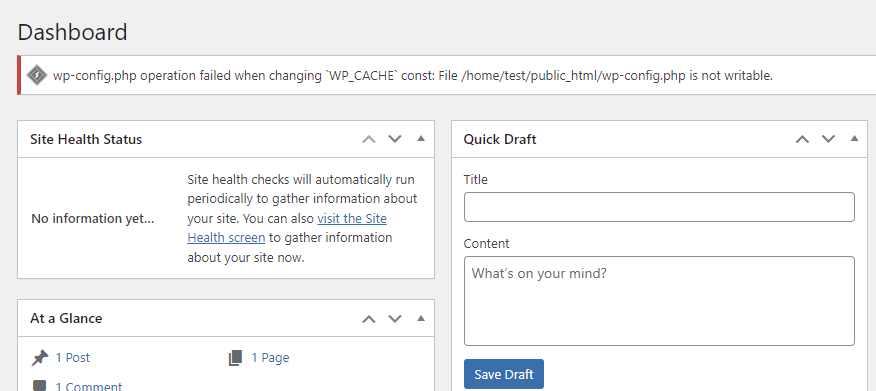Move At a Glance widget up
Image resolution: width=876 pixels, height=391 pixels.
click(369, 319)
